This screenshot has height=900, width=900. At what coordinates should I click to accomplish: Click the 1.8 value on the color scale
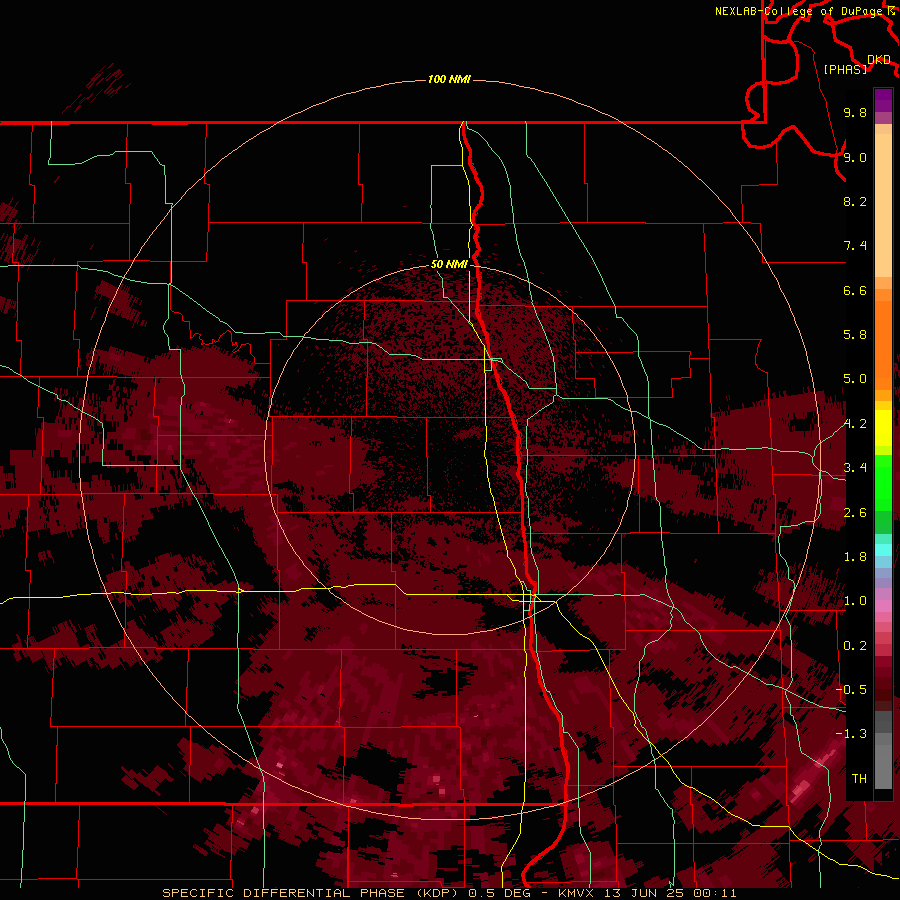point(855,557)
